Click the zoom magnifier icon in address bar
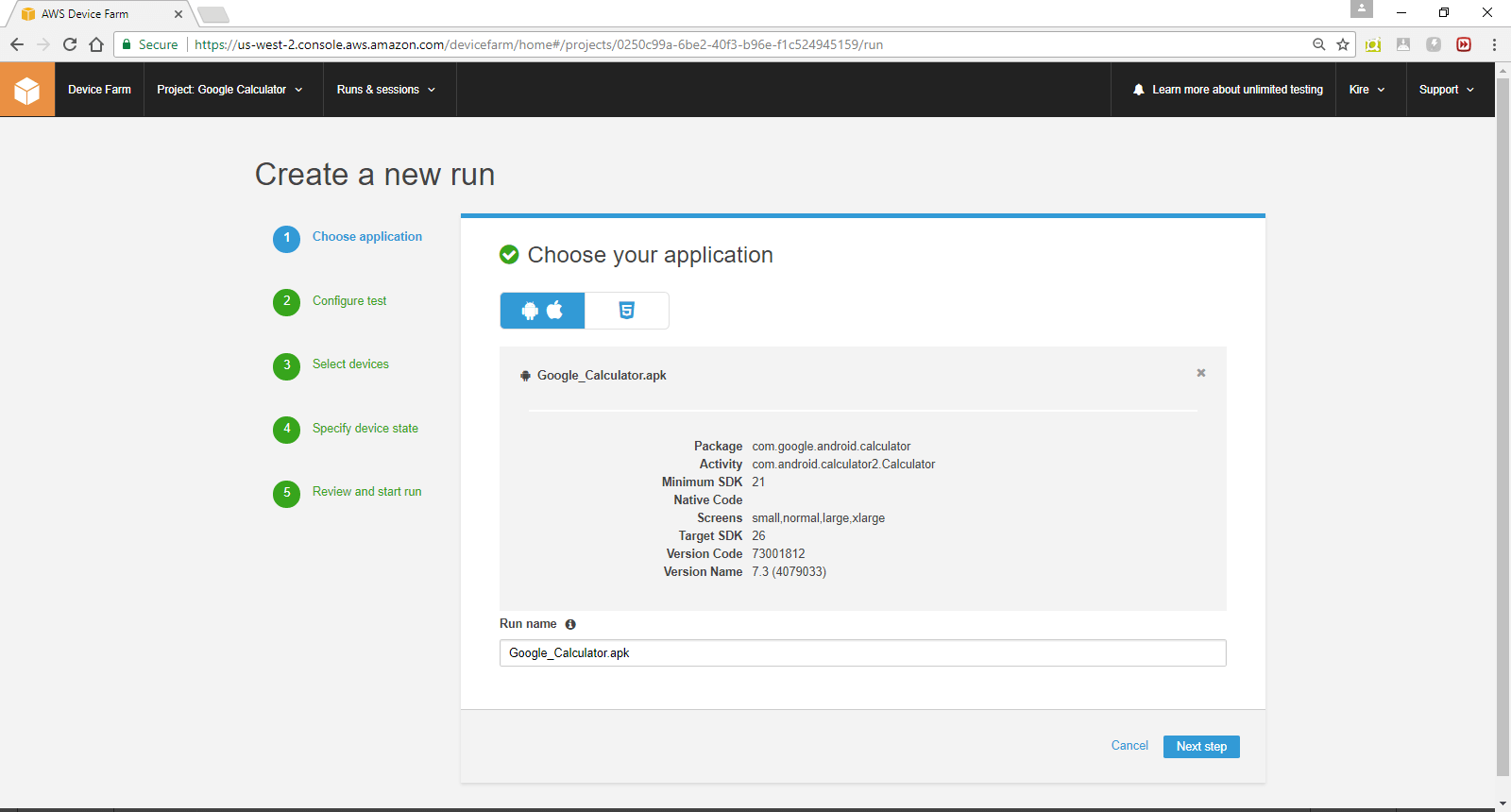The image size is (1511, 812). [x=1319, y=44]
